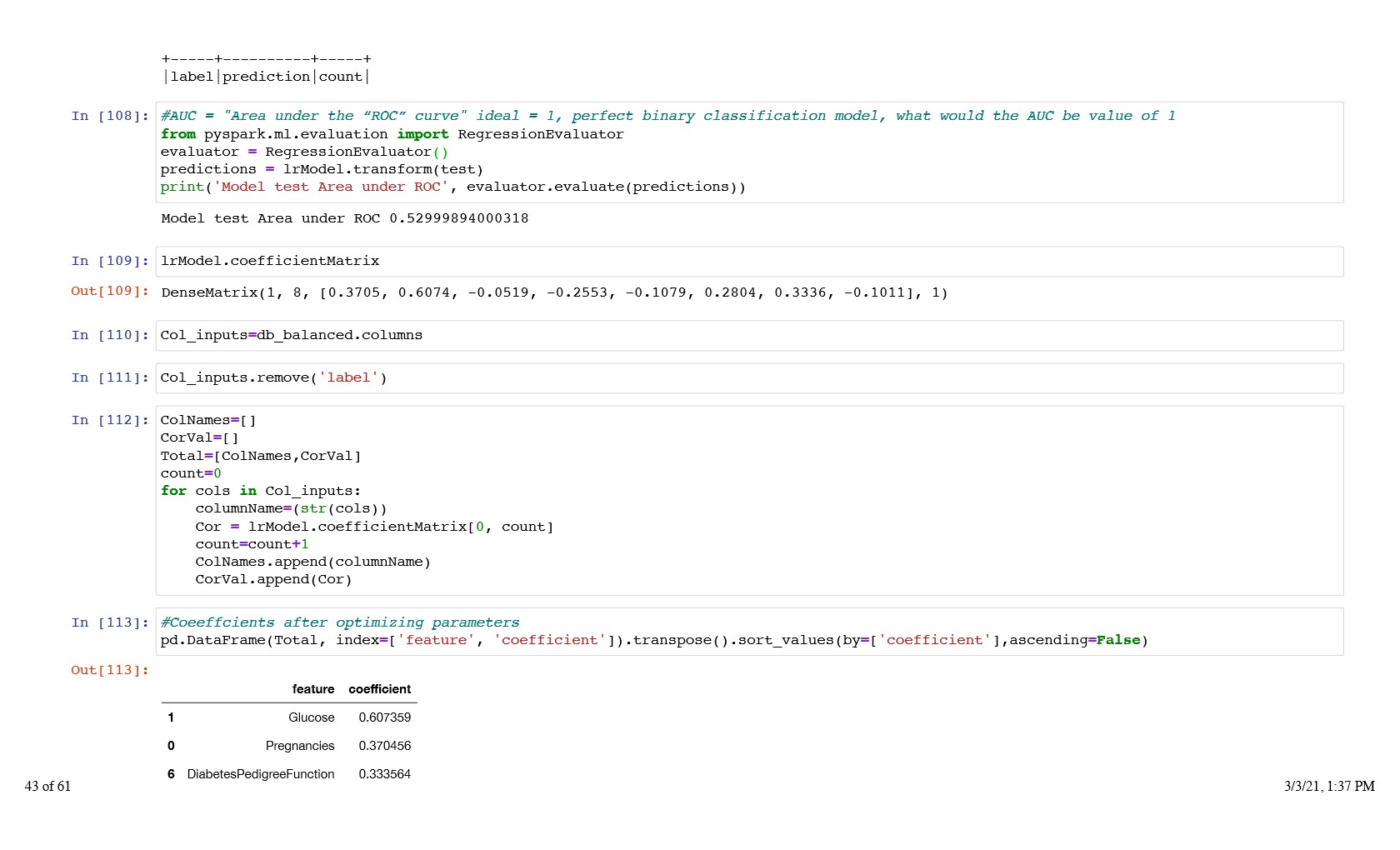1400x850 pixels.
Task: Click the 'feature' column header
Action: click(312, 689)
